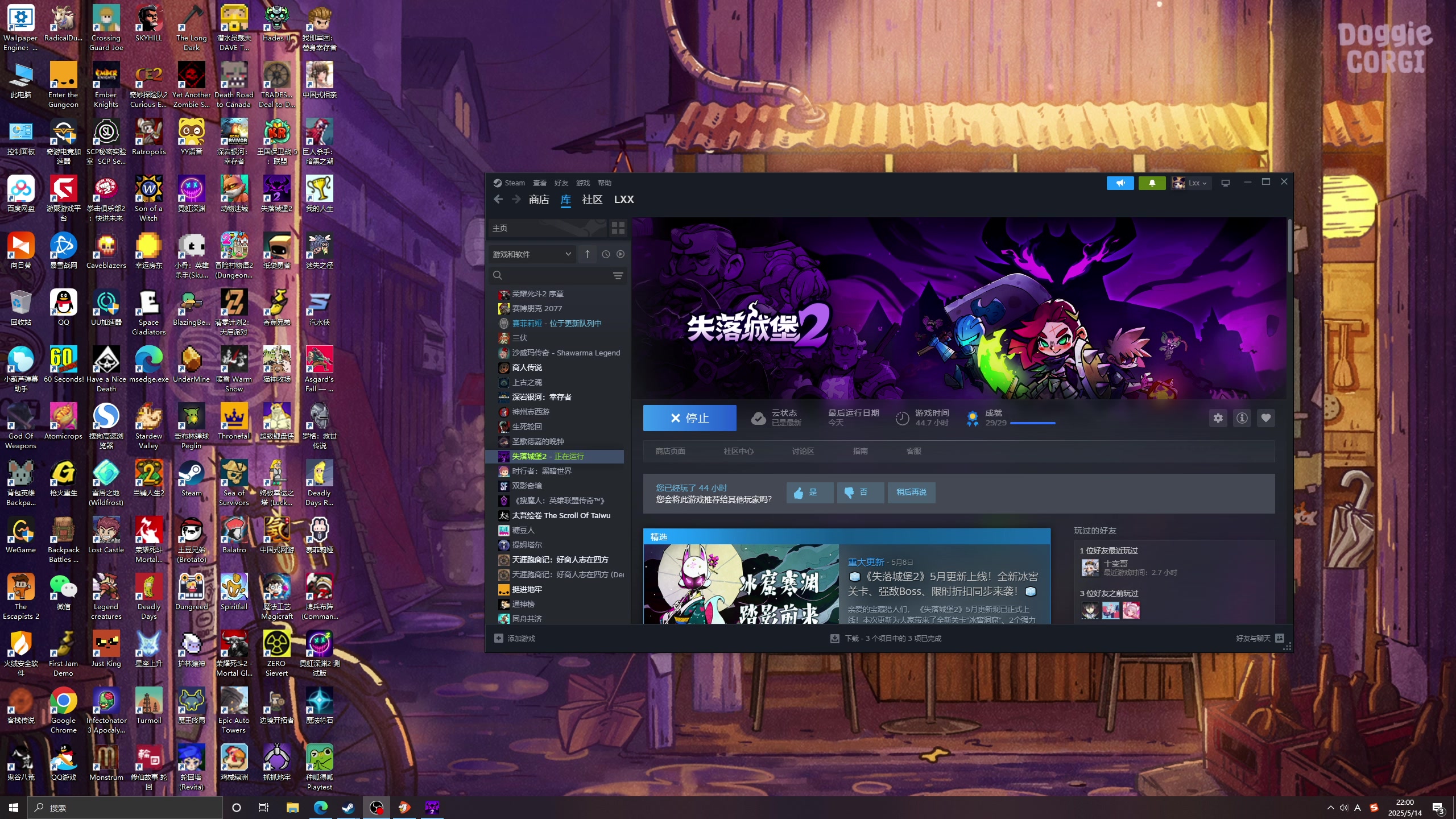This screenshot has height=819, width=1456.
Task: Open the Steam menu in the menu bar
Action: pos(509,183)
